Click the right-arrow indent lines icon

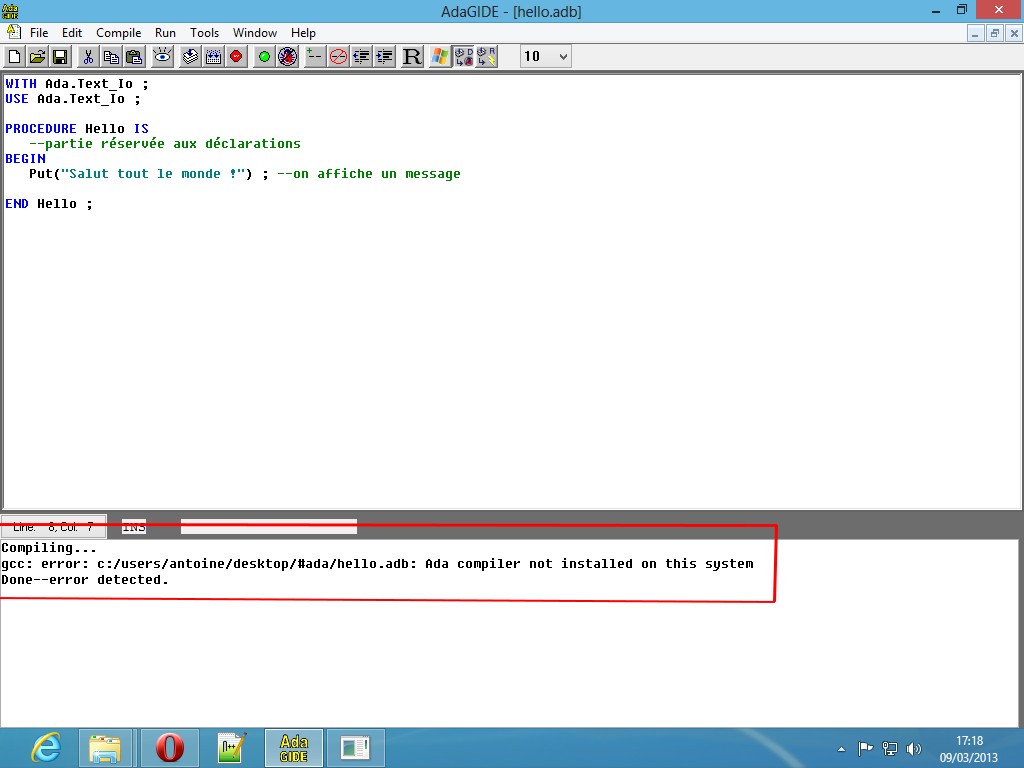click(384, 57)
